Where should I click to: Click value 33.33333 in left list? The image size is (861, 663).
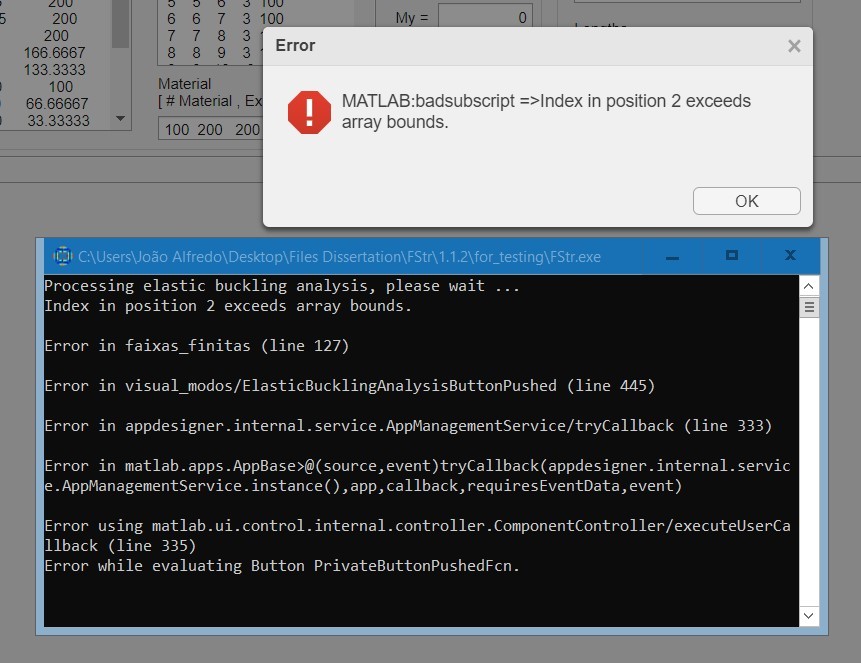(x=58, y=121)
